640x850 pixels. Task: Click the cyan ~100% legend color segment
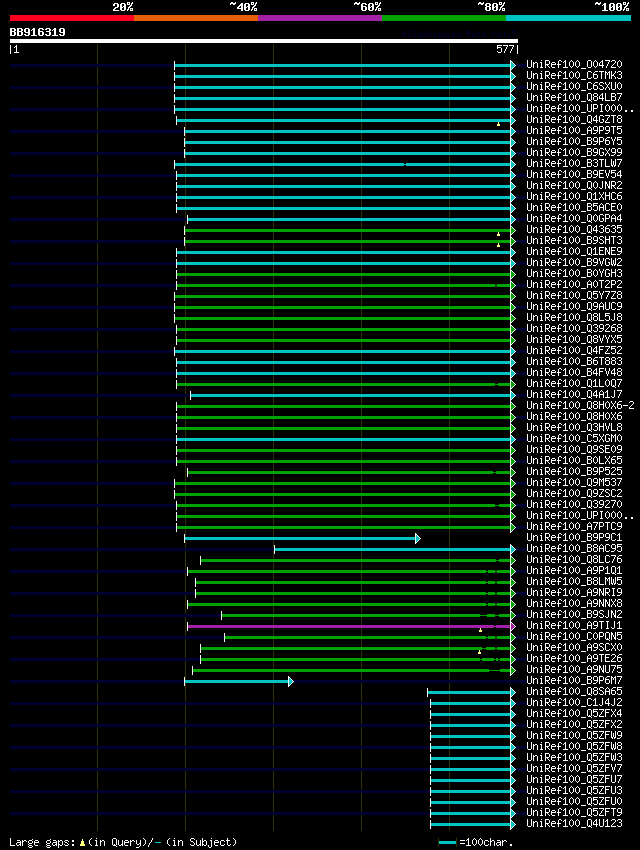tap(568, 18)
